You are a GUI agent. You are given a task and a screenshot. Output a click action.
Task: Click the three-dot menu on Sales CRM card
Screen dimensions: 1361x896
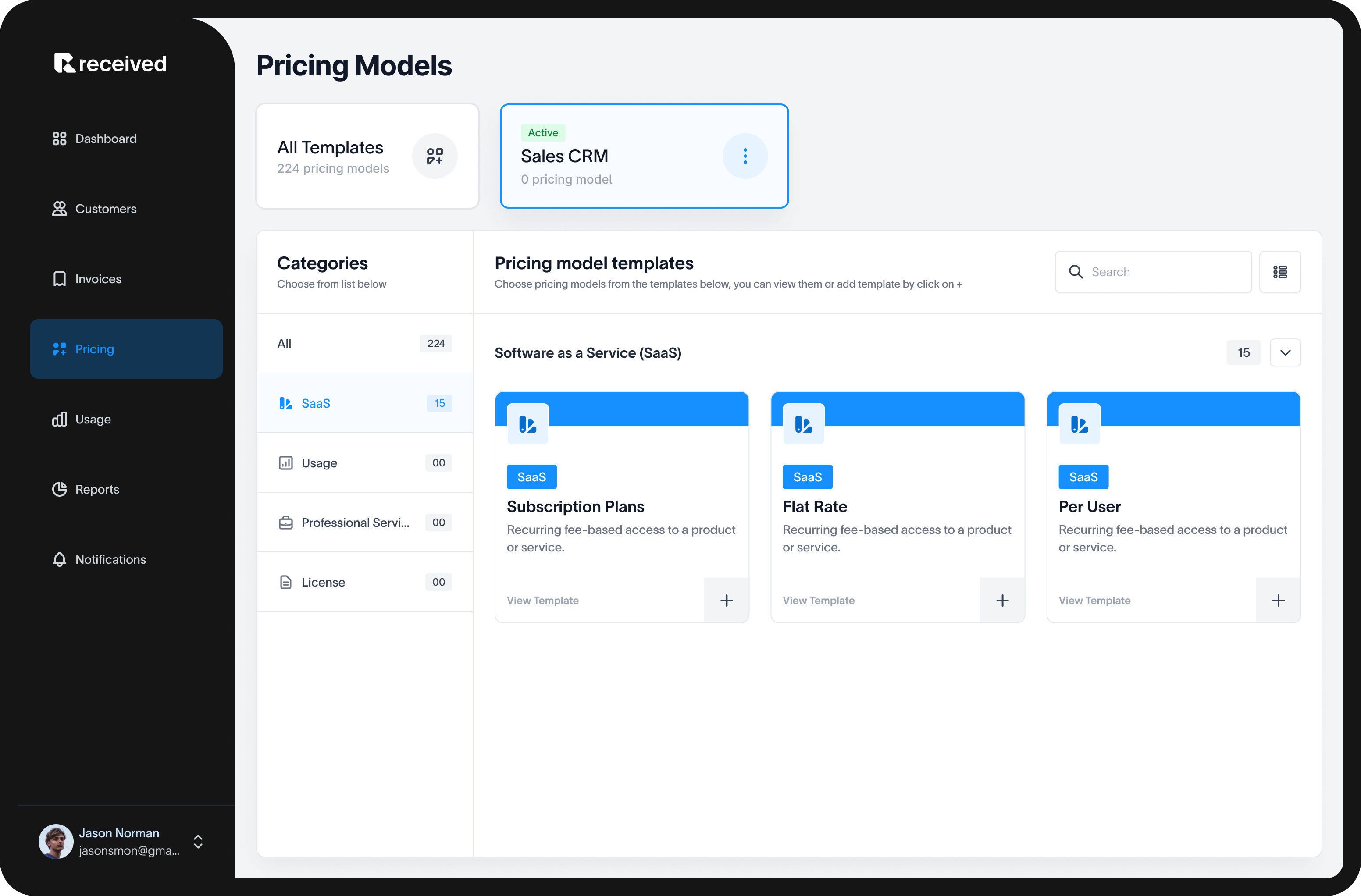[x=745, y=156]
